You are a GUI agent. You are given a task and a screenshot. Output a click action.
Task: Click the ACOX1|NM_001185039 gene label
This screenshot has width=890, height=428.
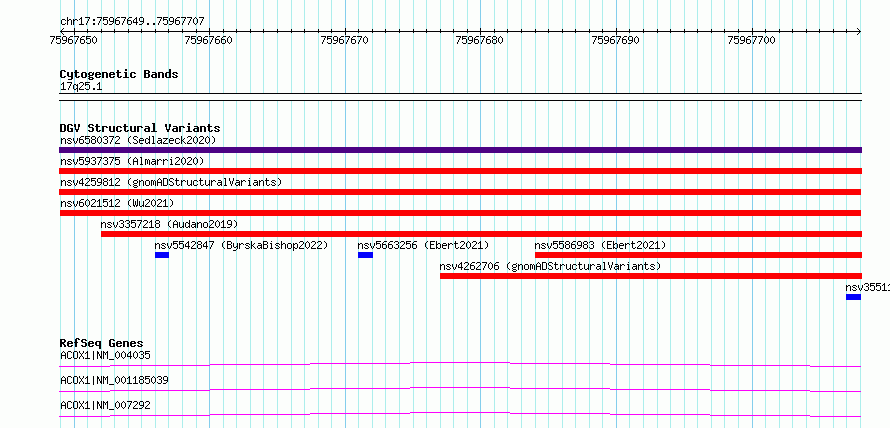[x=114, y=380]
